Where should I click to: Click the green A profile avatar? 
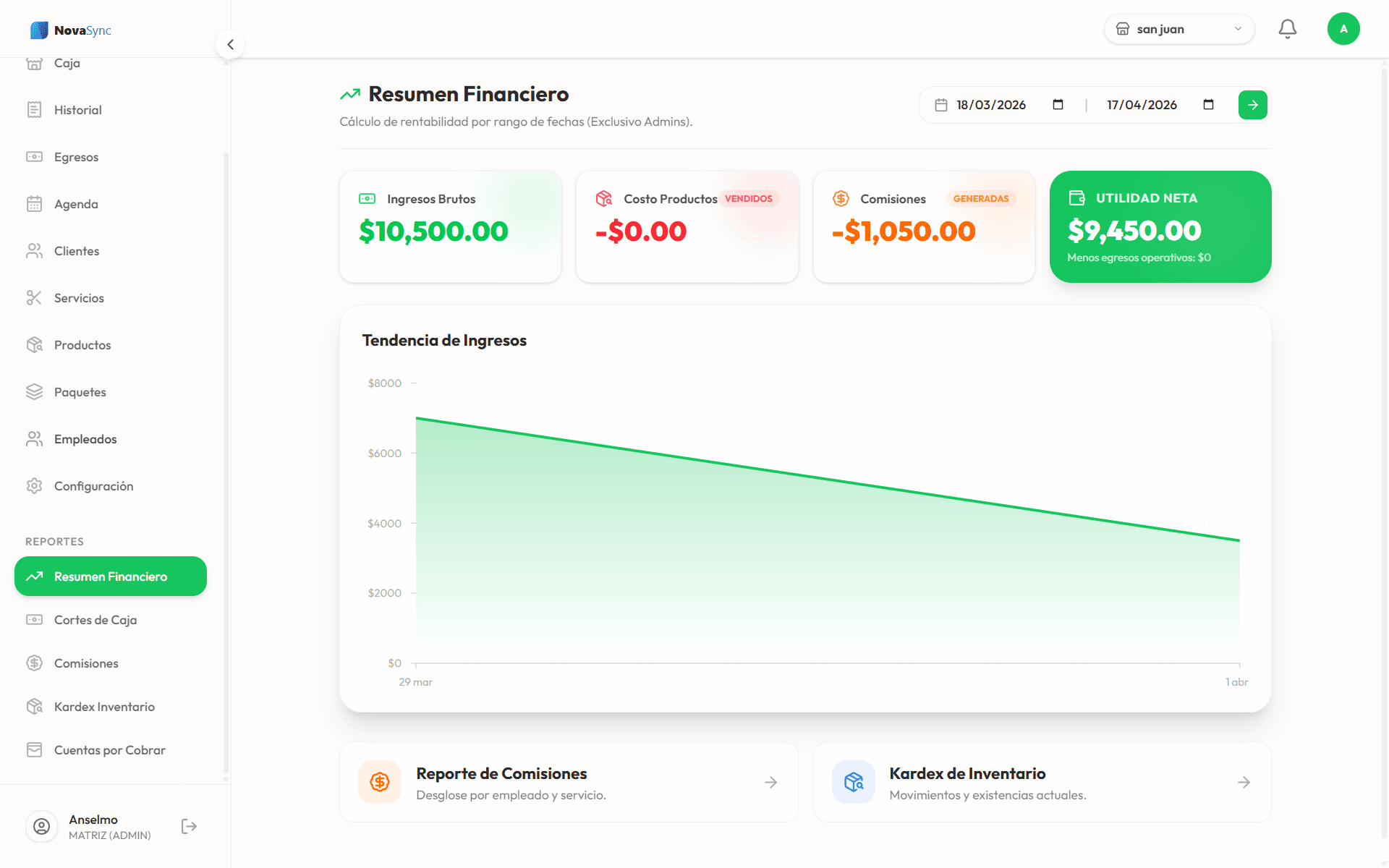coord(1343,29)
